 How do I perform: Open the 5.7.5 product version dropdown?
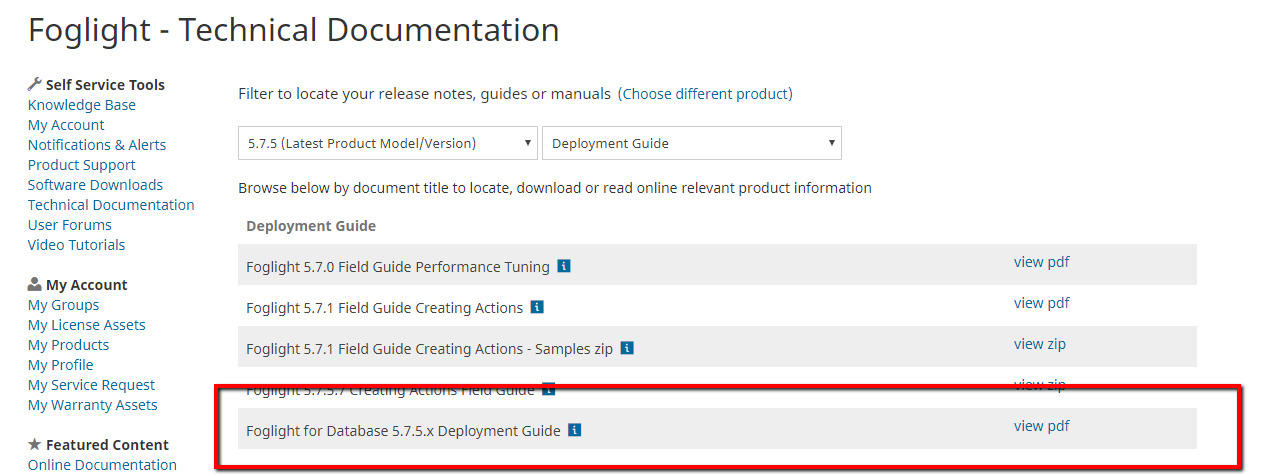click(x=388, y=143)
